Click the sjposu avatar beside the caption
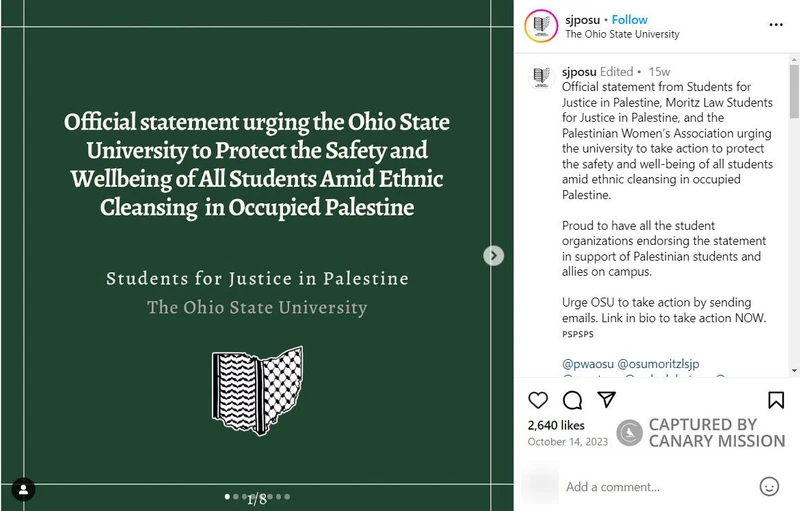This screenshot has height=511, width=800. point(541,76)
